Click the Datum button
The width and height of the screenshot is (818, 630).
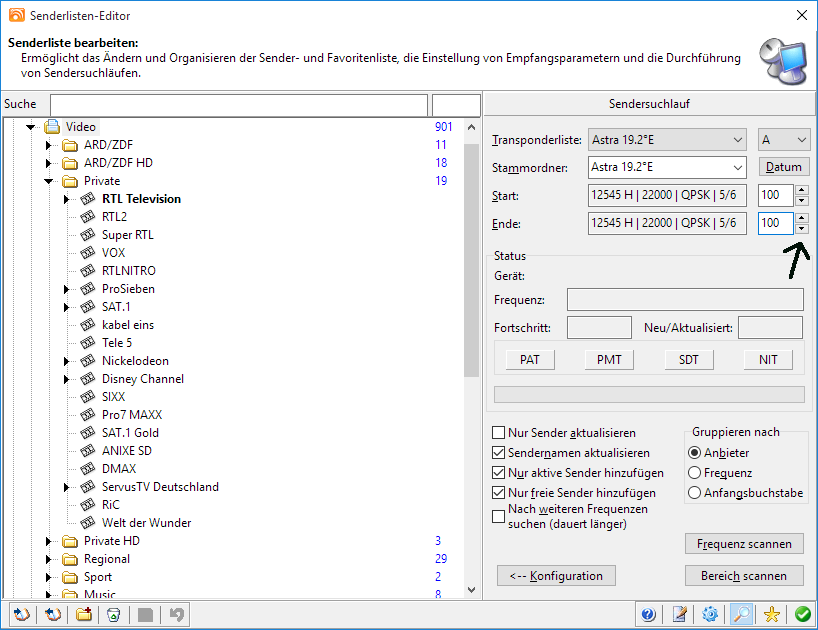click(x=784, y=167)
